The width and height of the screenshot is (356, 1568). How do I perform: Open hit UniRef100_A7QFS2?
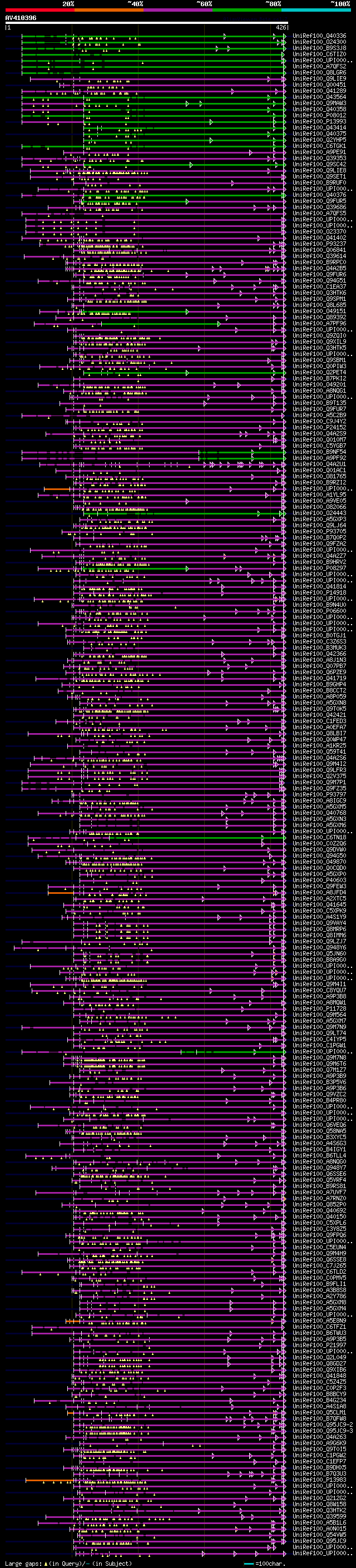pos(319,66)
